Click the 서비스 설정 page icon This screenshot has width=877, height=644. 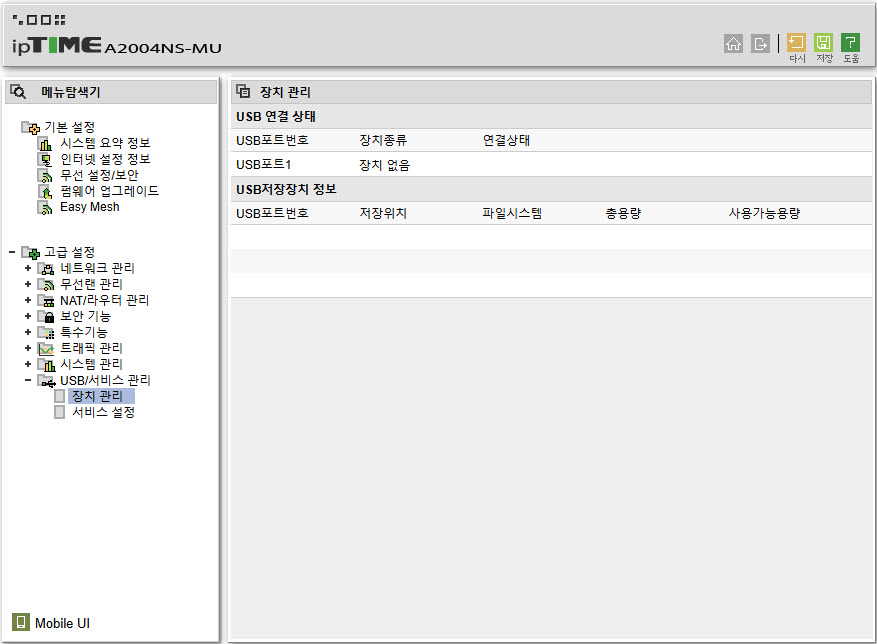[x=60, y=412]
